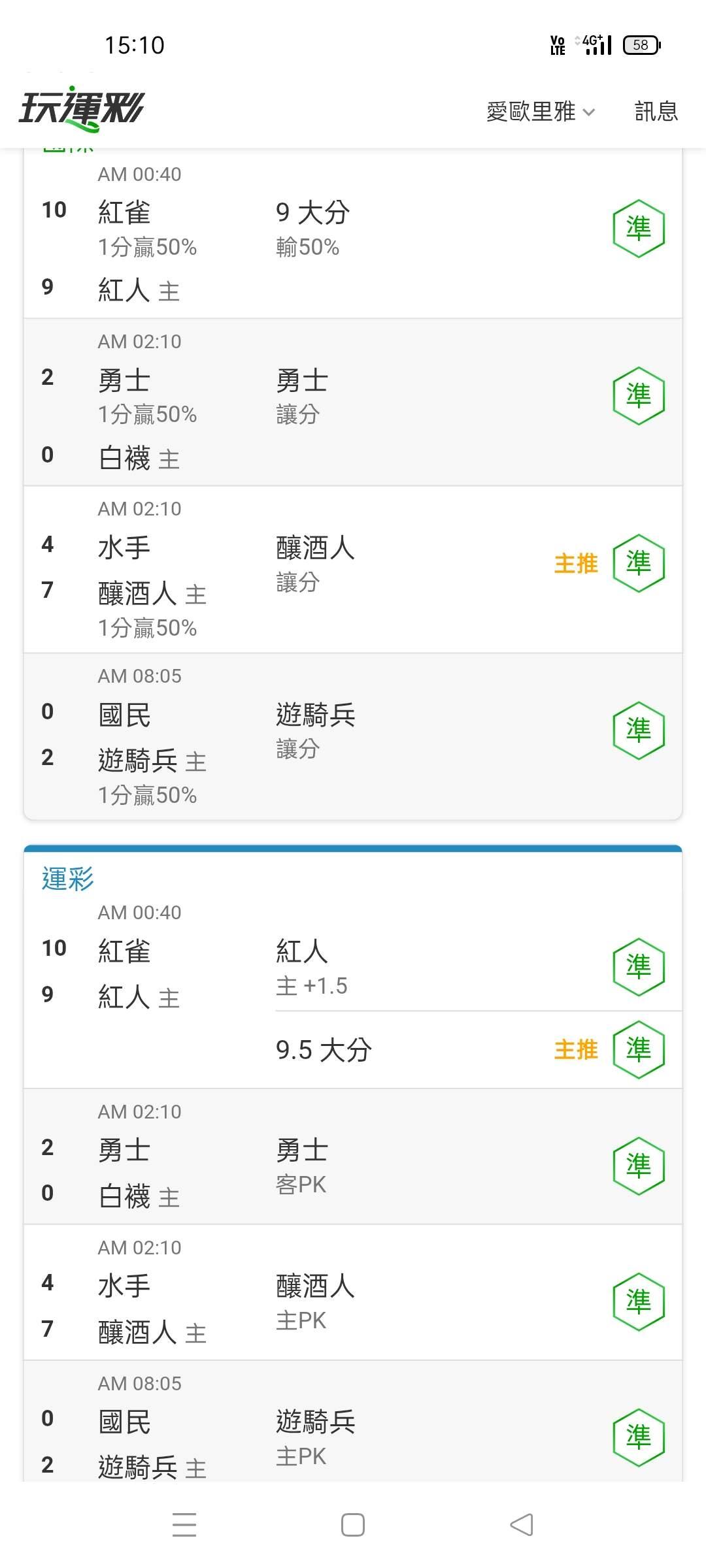Viewport: 706px width, 1568px height.
Task: Open the 愛歐里雅 dropdown menu
Action: point(541,112)
